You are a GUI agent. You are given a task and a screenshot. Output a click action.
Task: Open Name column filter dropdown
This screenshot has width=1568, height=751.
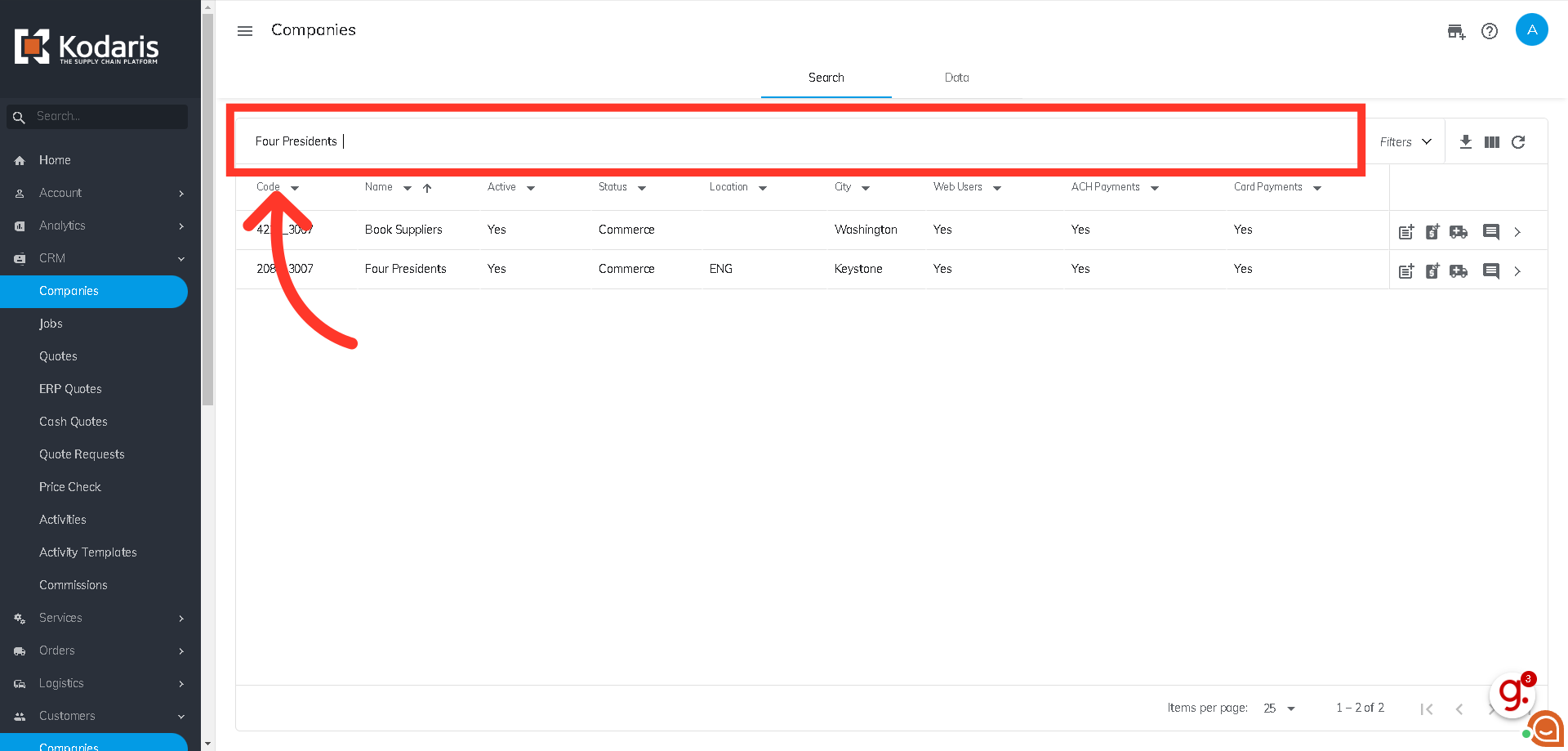408,188
